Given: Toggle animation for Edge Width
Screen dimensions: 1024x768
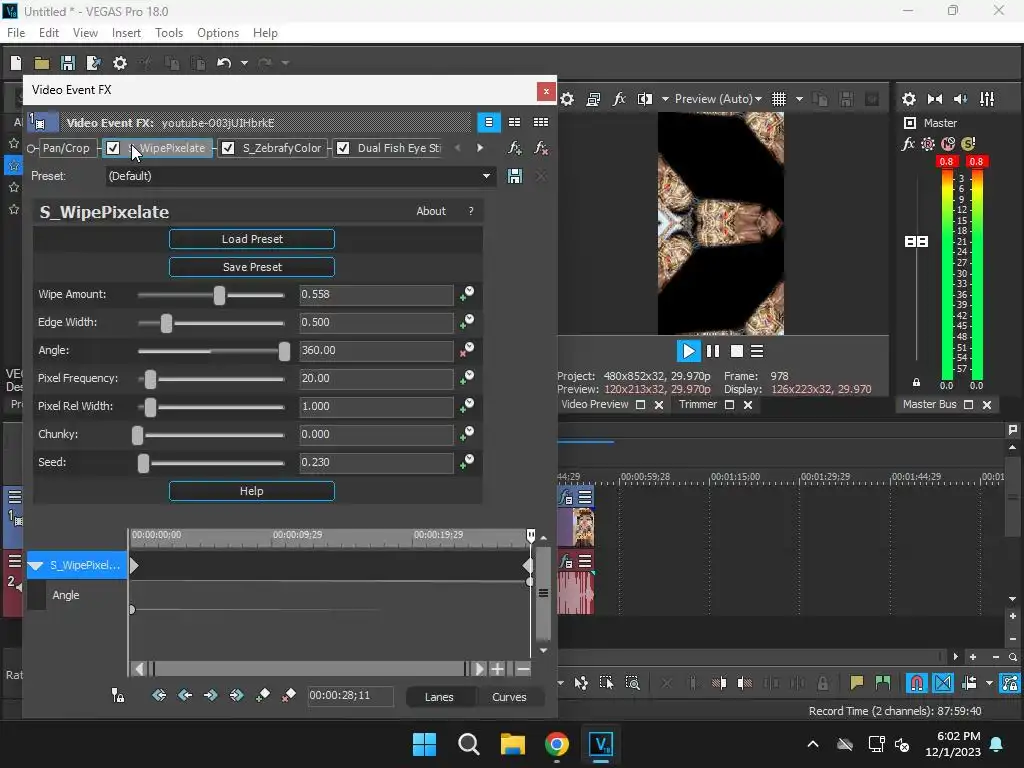Looking at the screenshot, I should click(x=466, y=322).
